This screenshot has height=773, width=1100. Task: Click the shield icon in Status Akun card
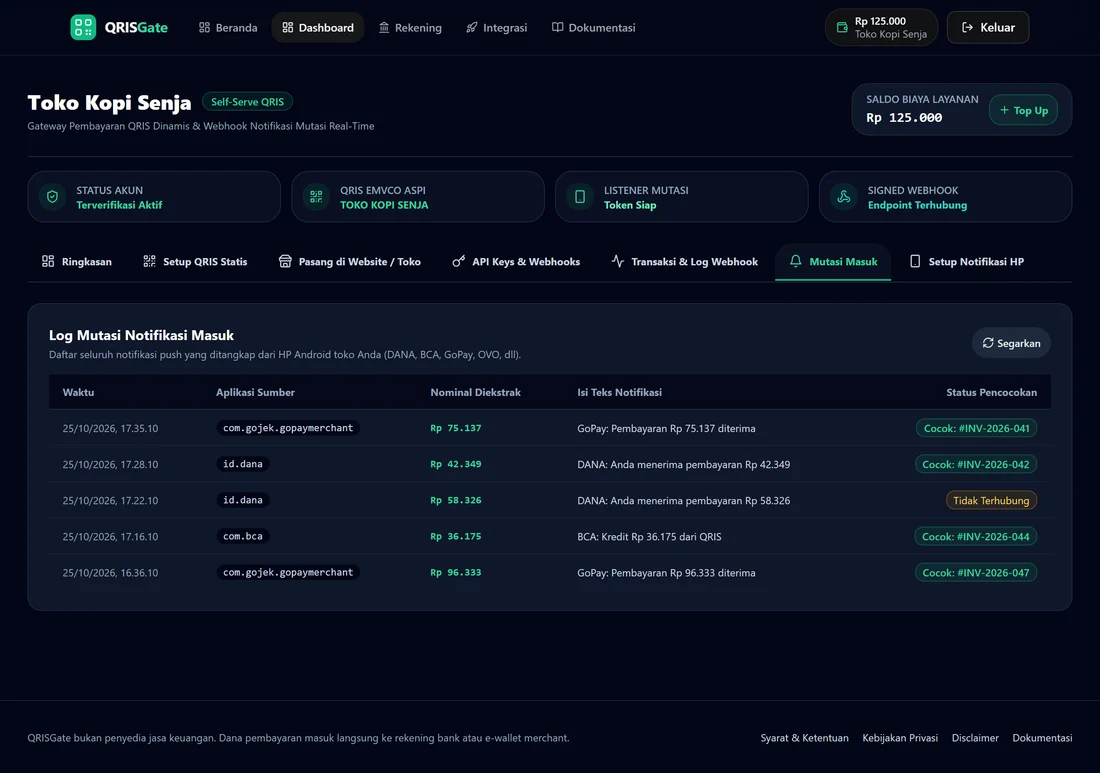(x=53, y=197)
